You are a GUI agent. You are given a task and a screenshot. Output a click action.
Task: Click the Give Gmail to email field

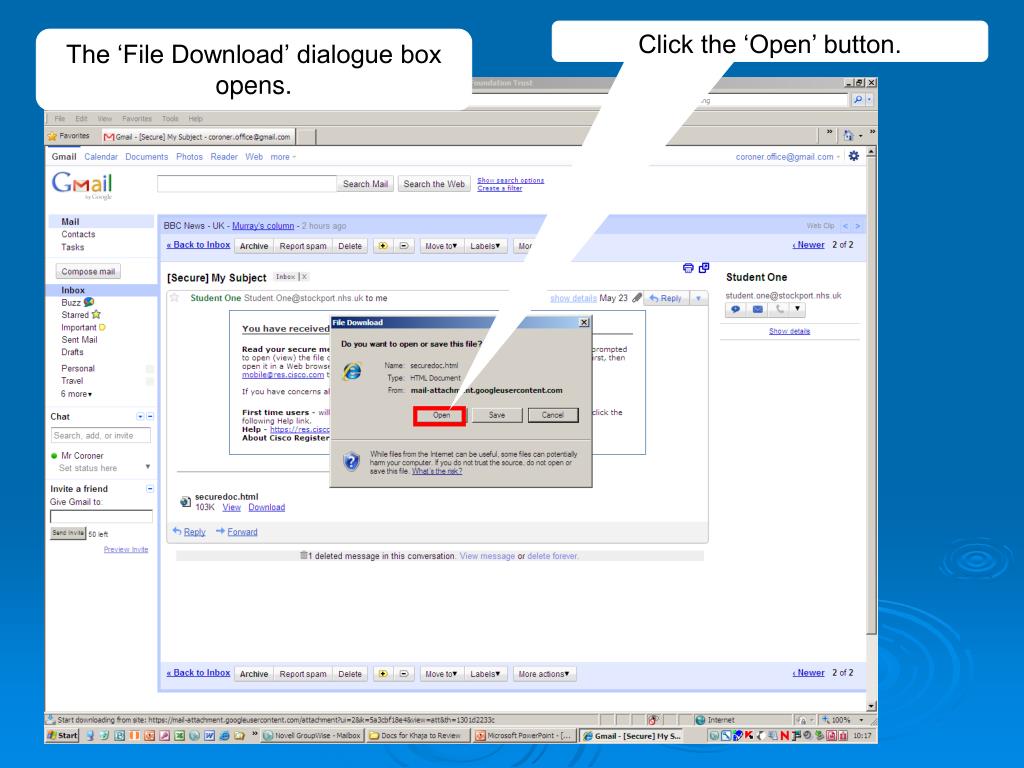tap(101, 517)
